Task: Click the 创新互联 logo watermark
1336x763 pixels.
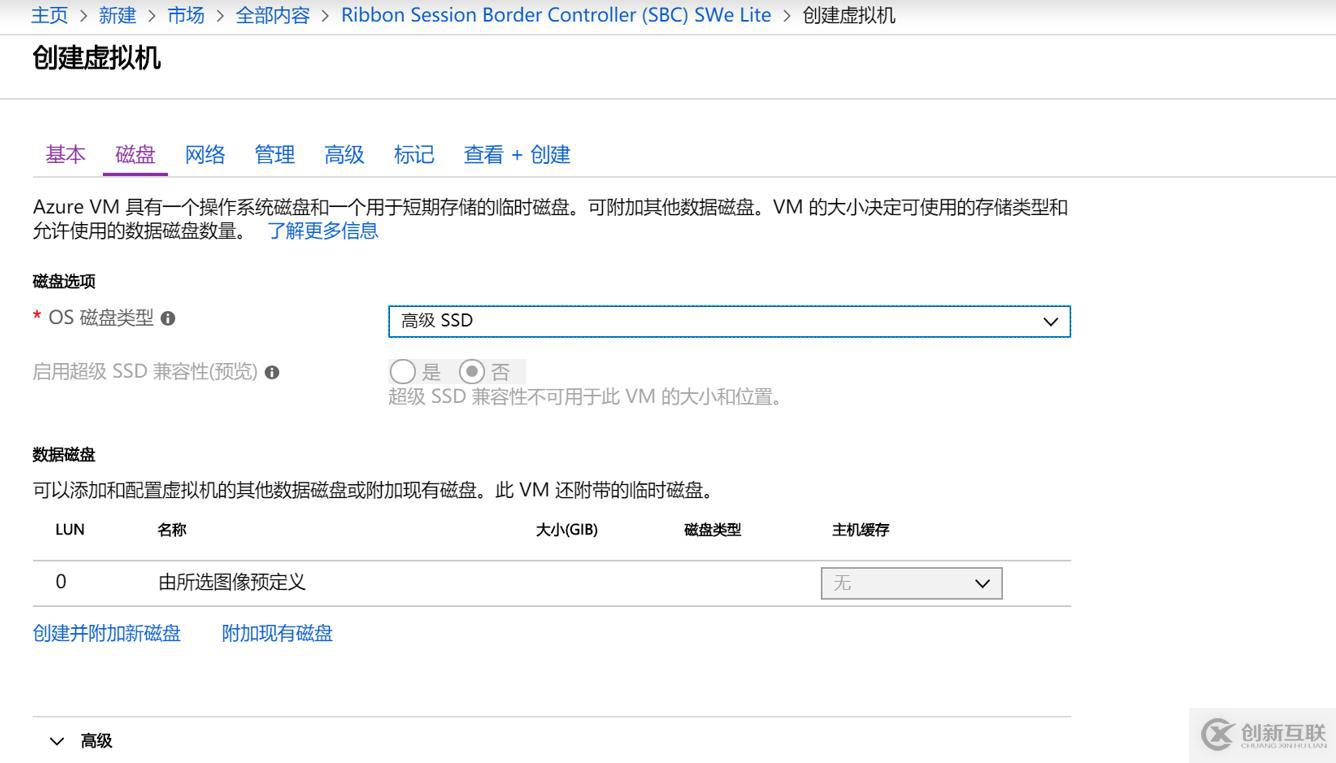Action: pos(1262,734)
